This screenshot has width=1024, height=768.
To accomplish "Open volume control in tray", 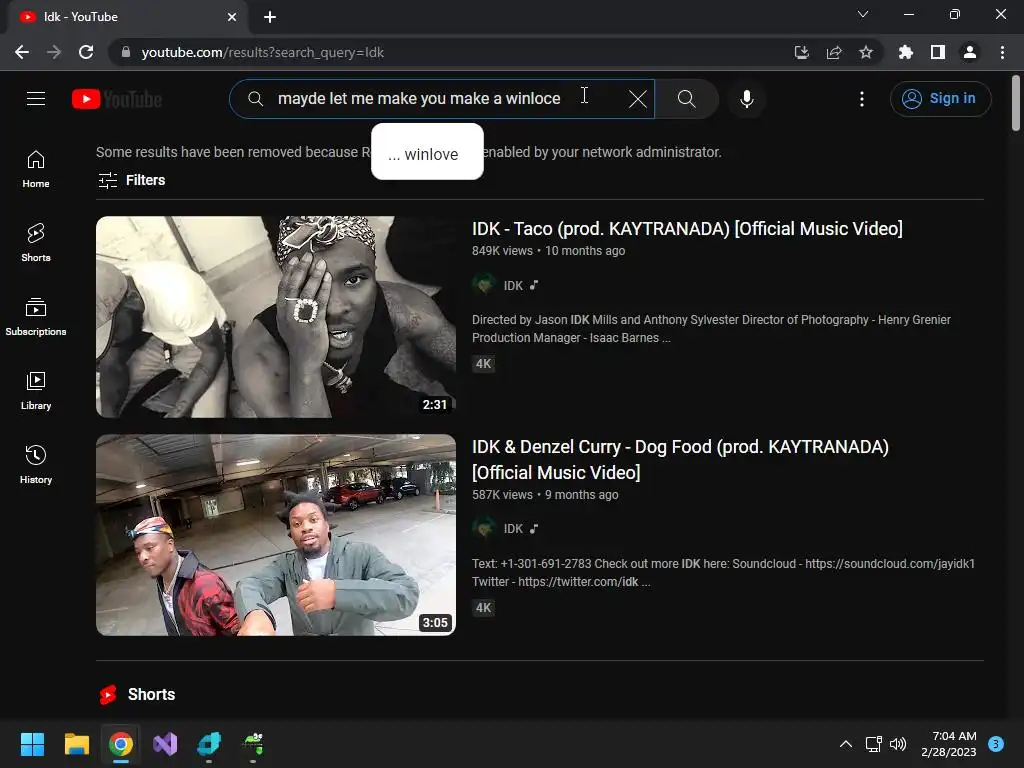I will coord(898,744).
